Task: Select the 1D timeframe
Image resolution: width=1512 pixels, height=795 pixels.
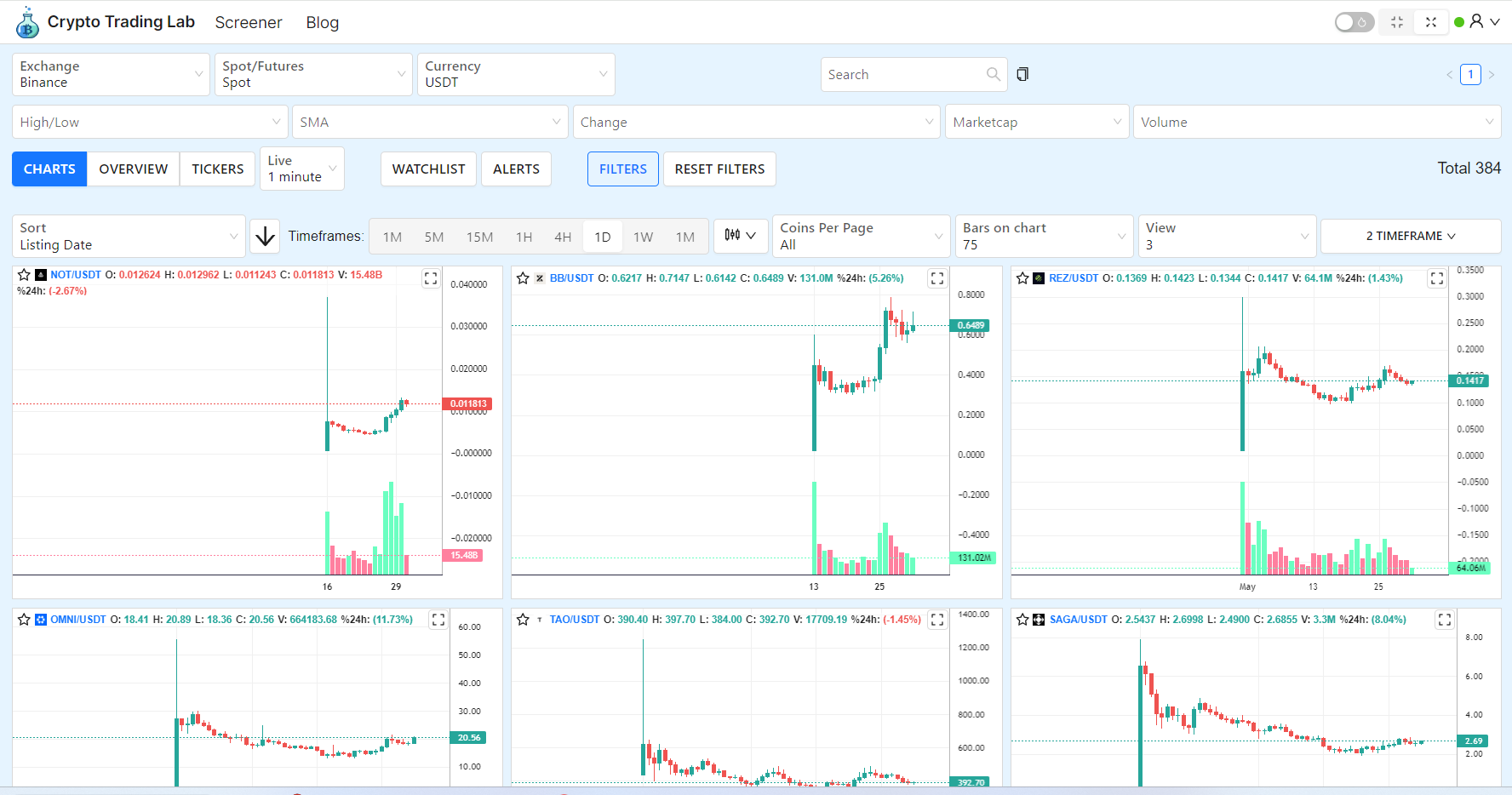Action: pyautogui.click(x=603, y=237)
